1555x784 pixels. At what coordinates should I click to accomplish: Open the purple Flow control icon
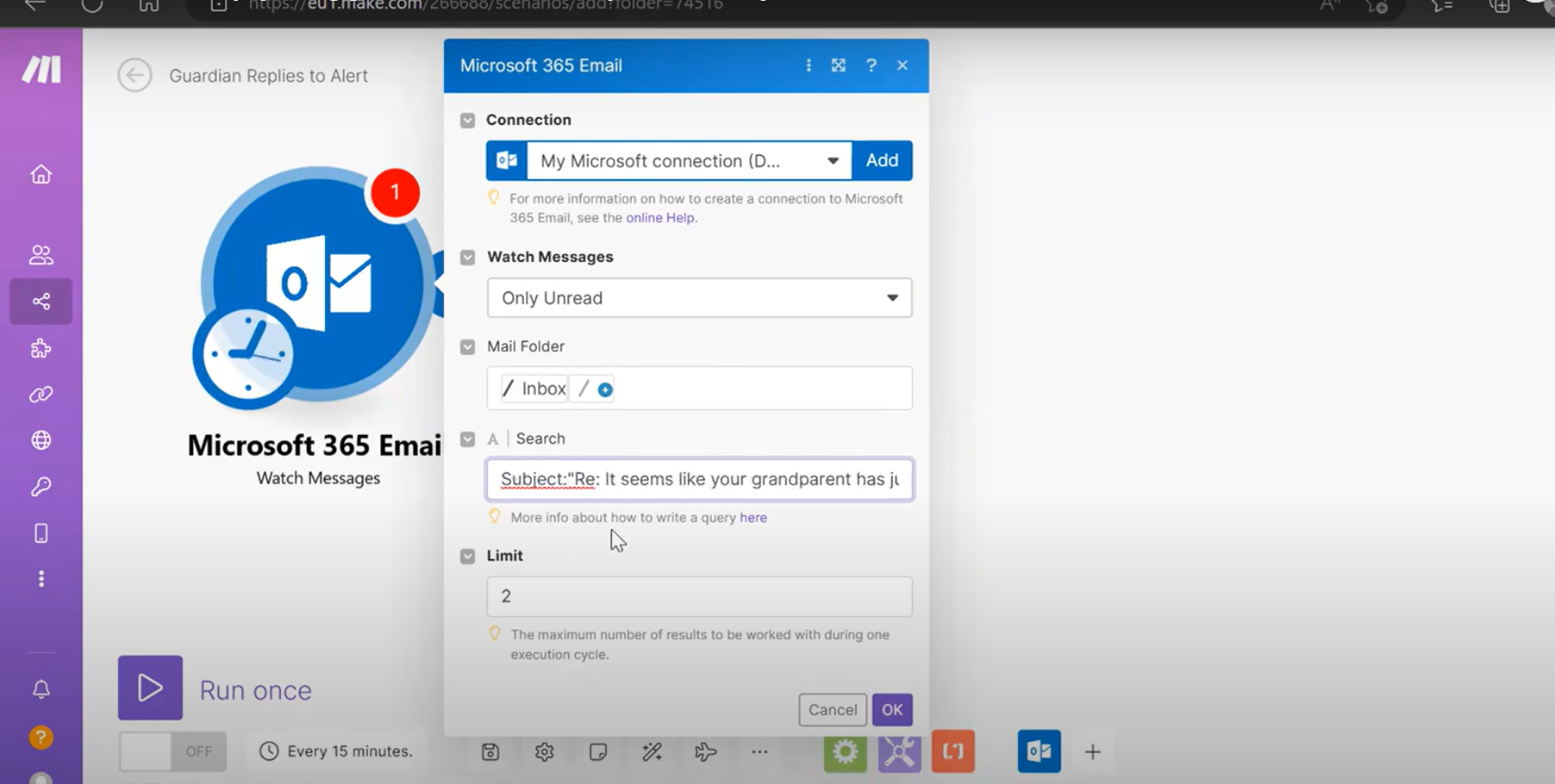[900, 751]
